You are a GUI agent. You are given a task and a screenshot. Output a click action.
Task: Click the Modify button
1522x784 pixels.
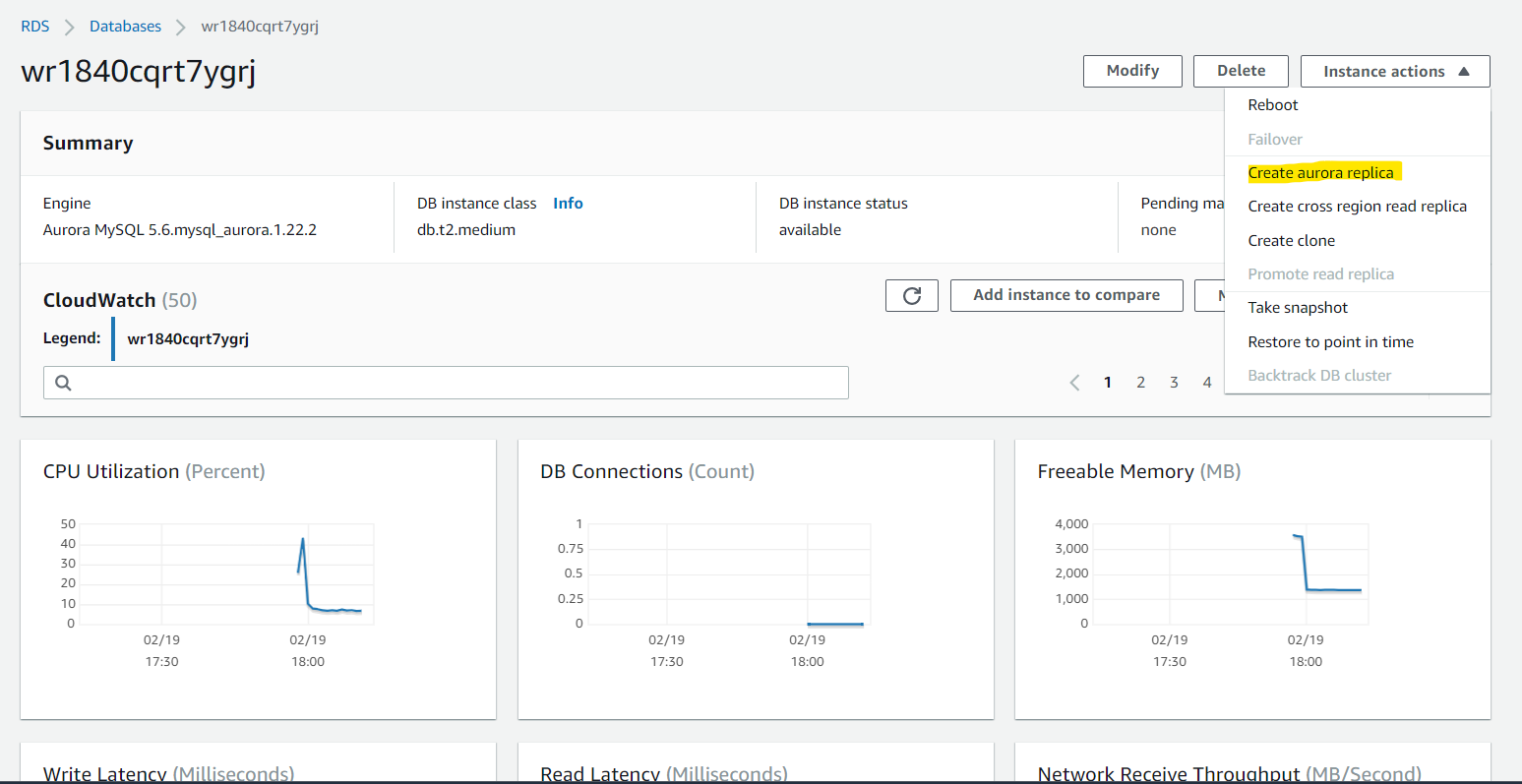coord(1132,71)
